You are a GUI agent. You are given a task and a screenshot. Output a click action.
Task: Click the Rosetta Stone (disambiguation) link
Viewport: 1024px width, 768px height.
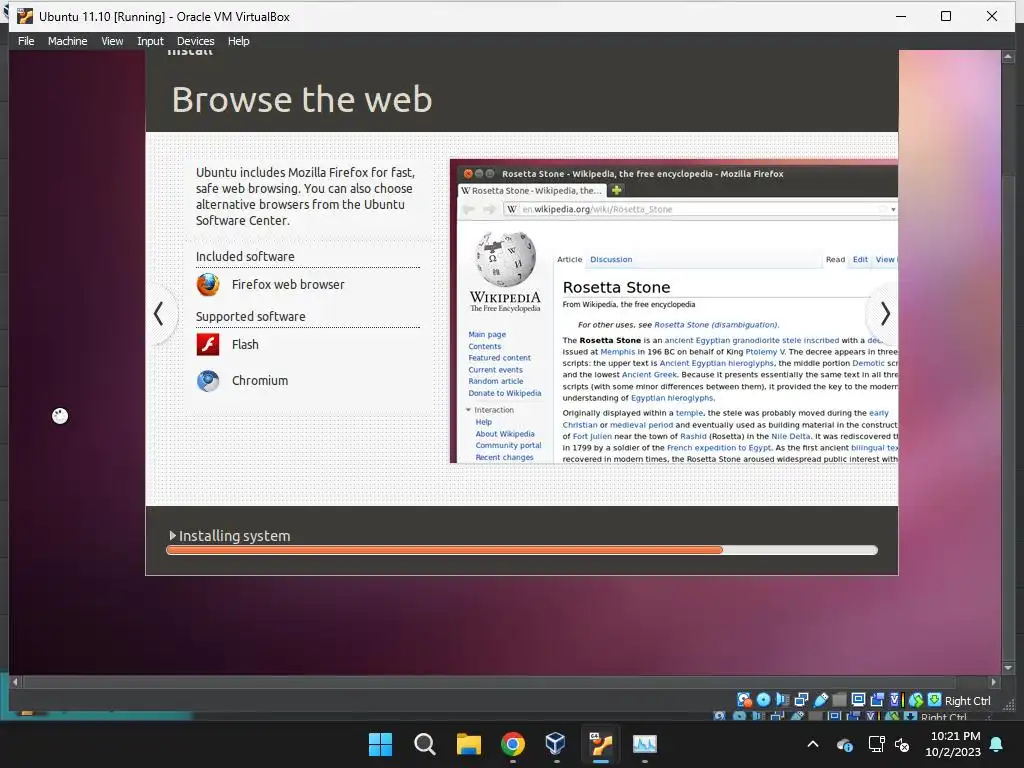point(716,325)
